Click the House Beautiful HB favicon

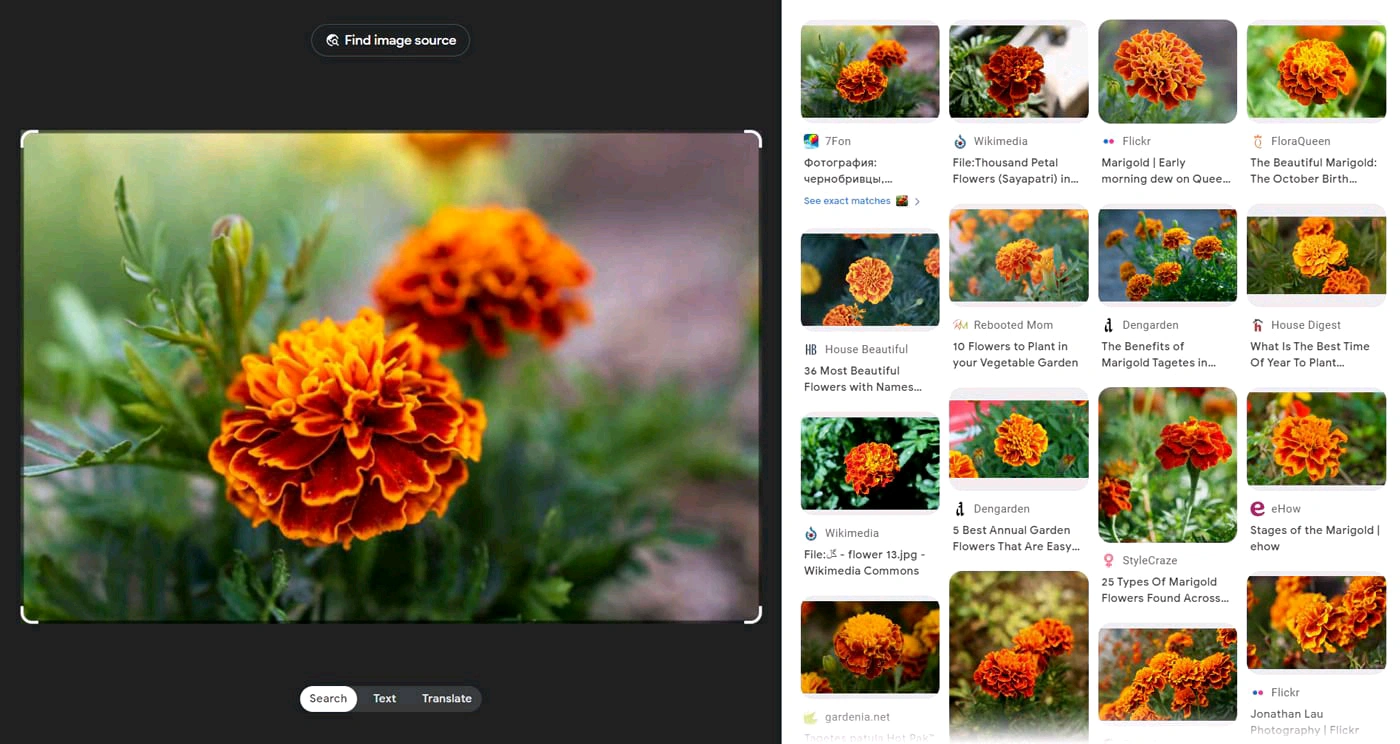(811, 349)
